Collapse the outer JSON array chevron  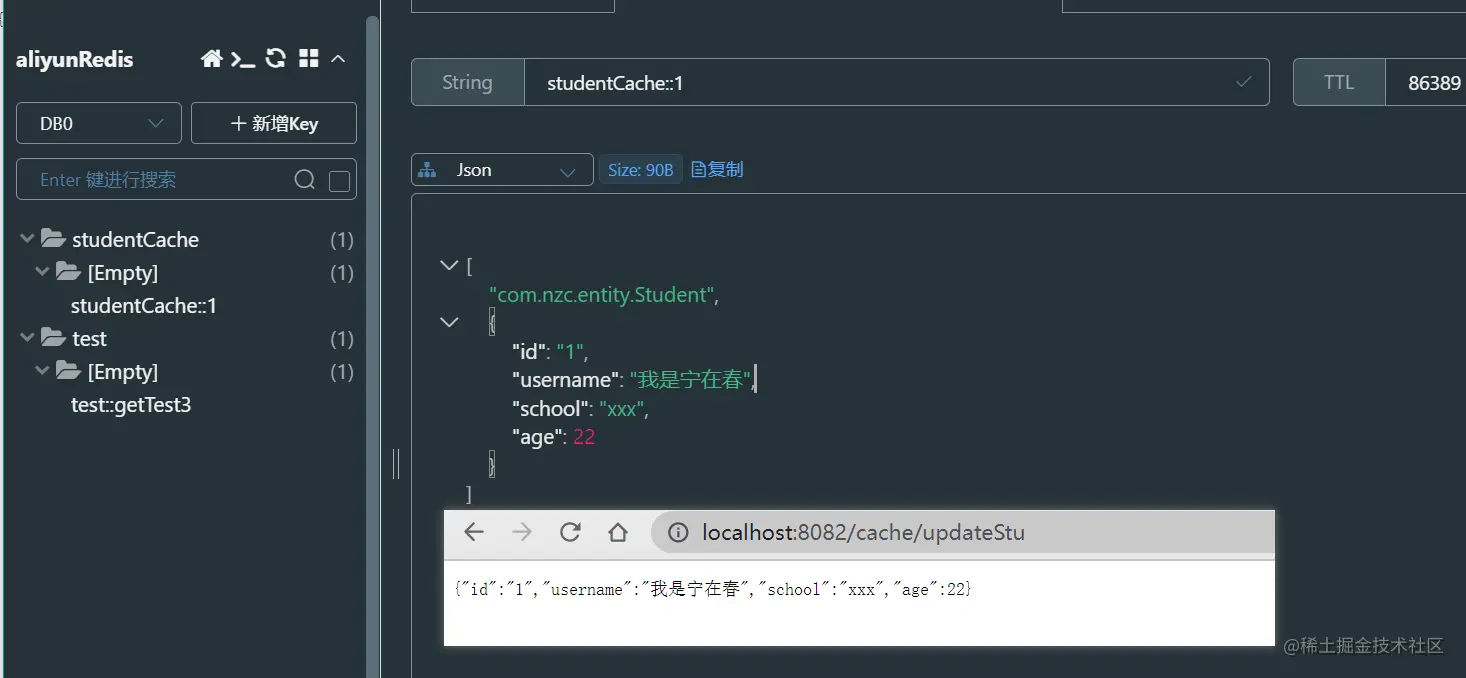(x=449, y=266)
